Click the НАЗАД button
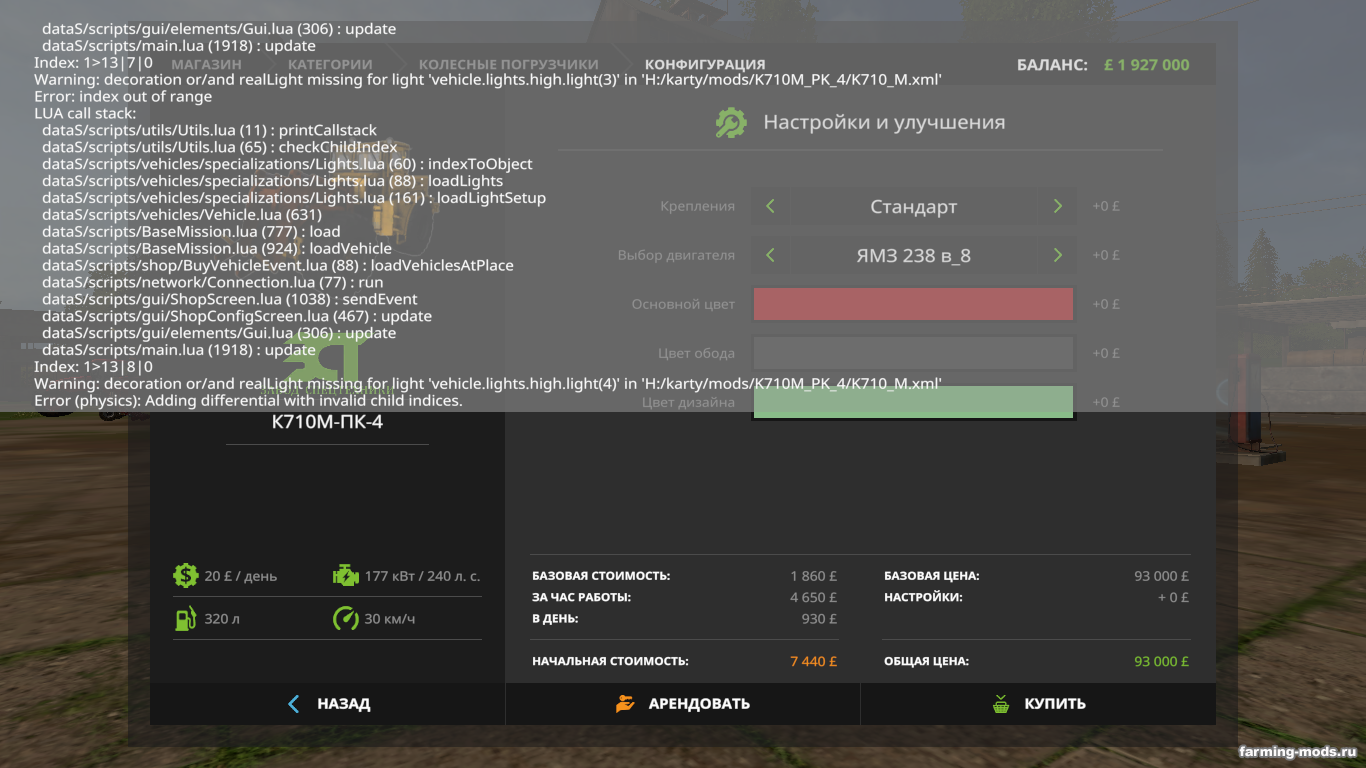The image size is (1366, 768). pos(328,704)
